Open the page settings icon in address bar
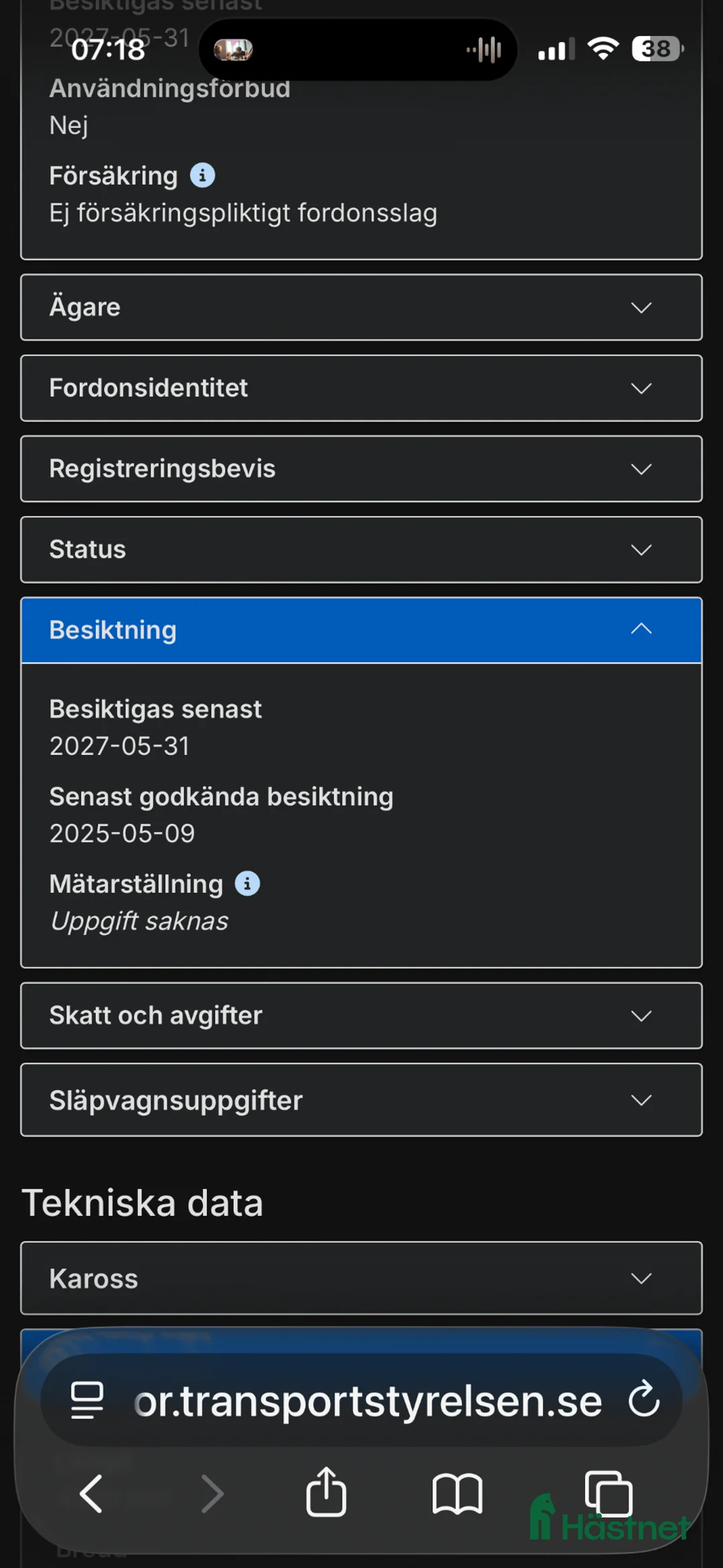 (x=85, y=1402)
